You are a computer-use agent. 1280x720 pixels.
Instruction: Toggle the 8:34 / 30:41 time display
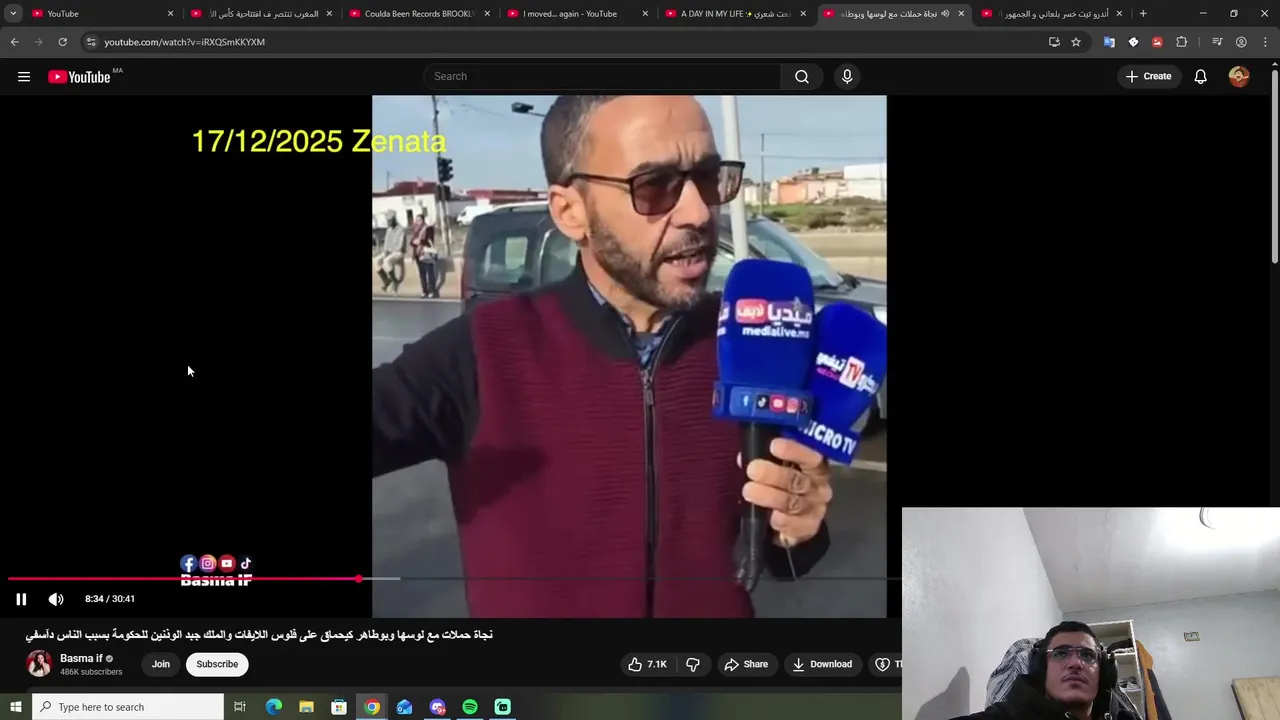(110, 599)
